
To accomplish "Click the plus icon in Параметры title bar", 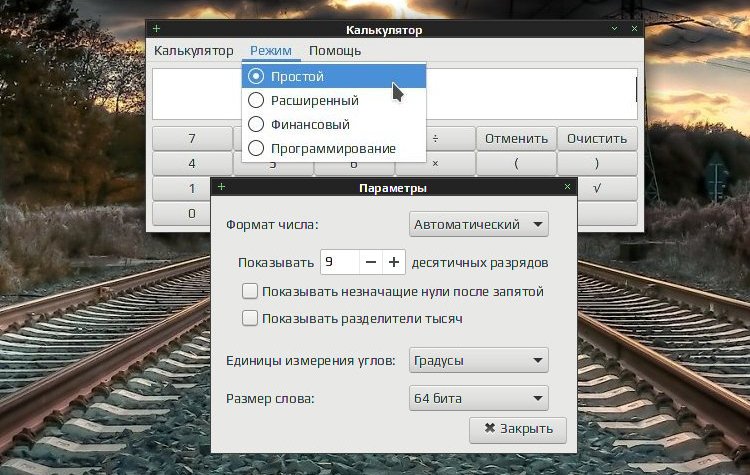I will (x=221, y=187).
